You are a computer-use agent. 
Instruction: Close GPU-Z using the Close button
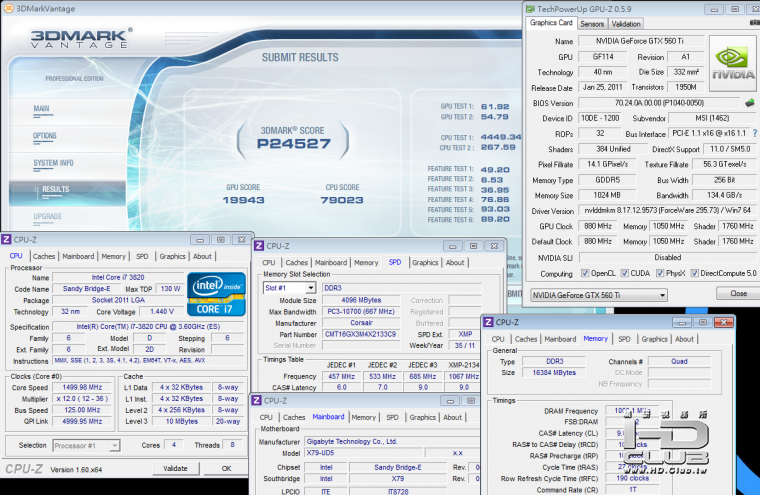[x=738, y=294]
